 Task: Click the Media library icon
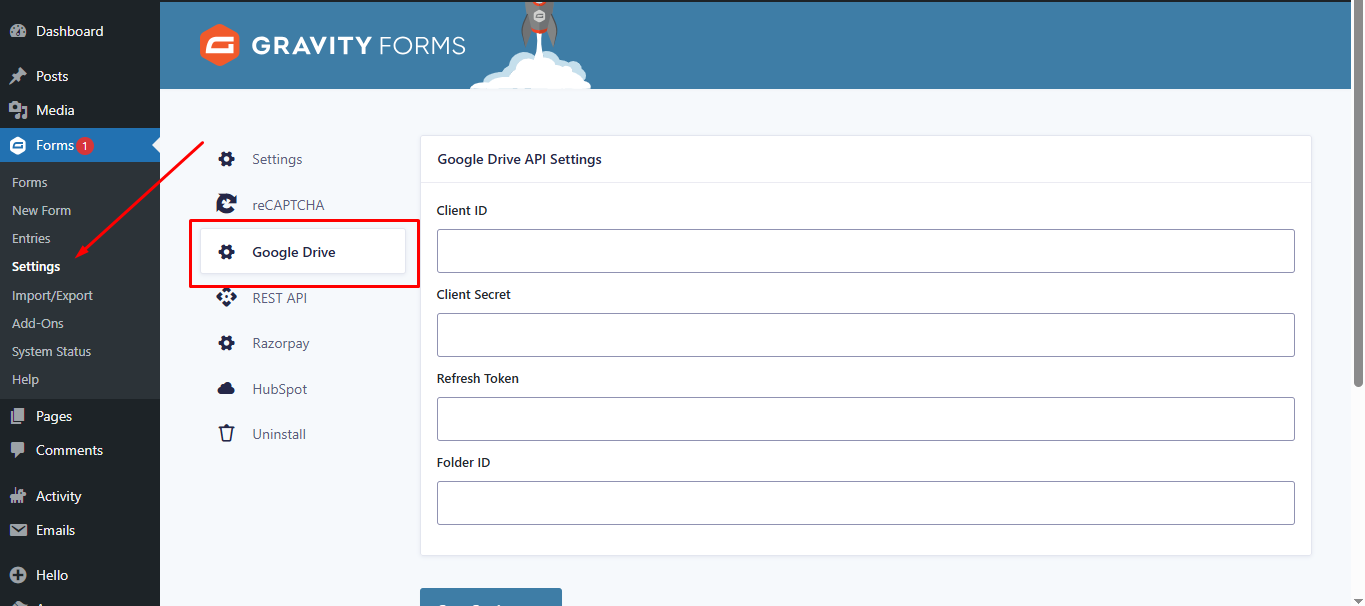coord(18,110)
